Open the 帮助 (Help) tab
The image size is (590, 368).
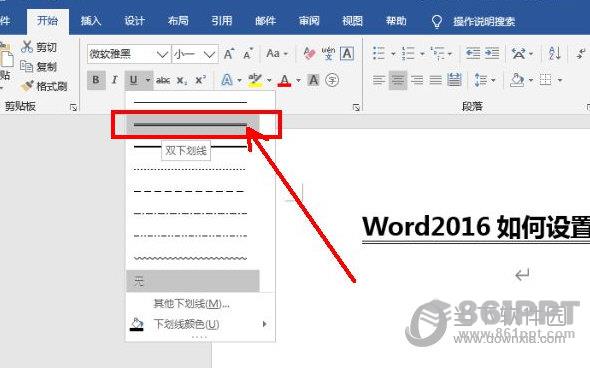(x=396, y=21)
